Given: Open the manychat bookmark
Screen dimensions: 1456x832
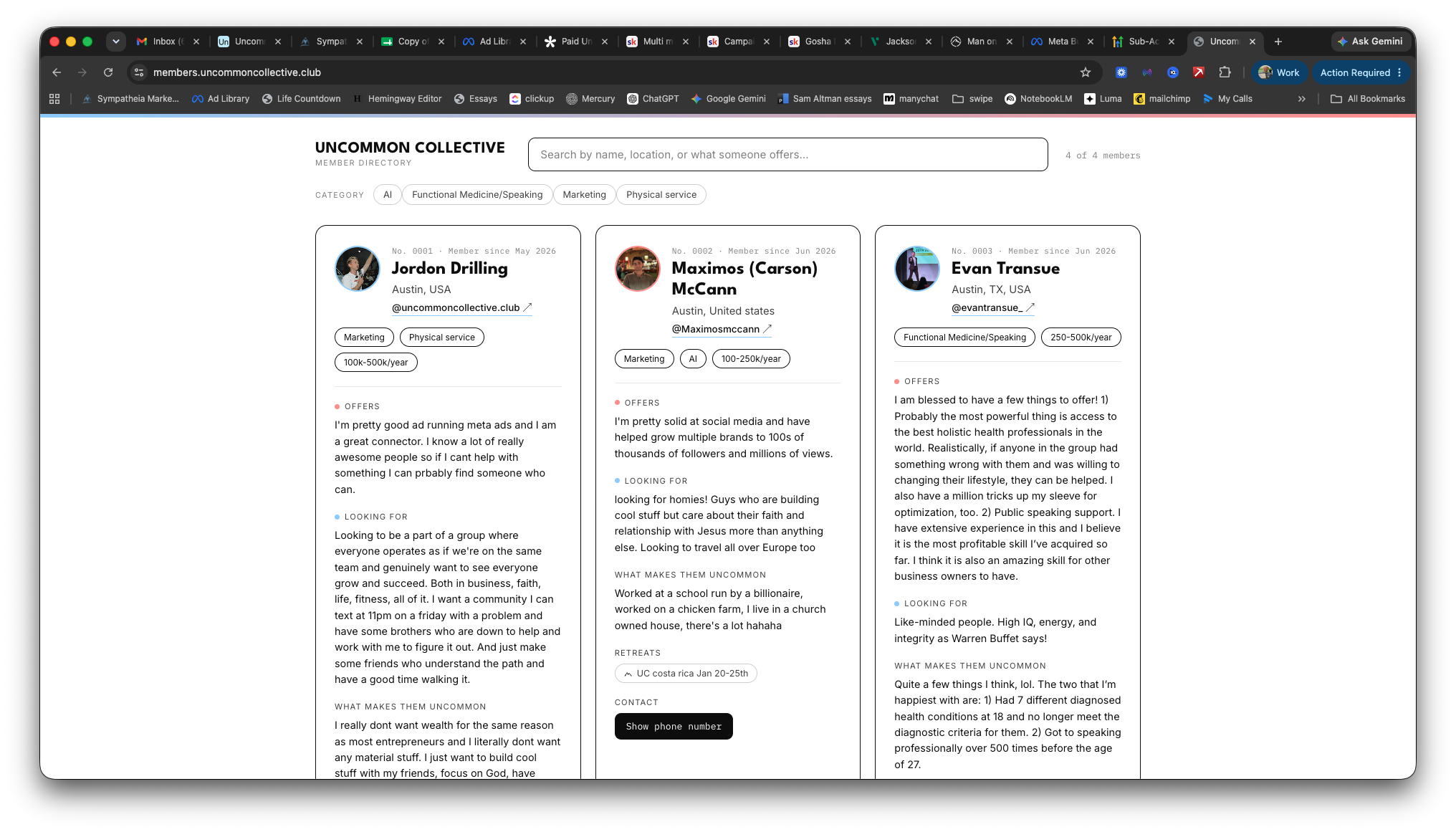Looking at the screenshot, I should 911,99.
